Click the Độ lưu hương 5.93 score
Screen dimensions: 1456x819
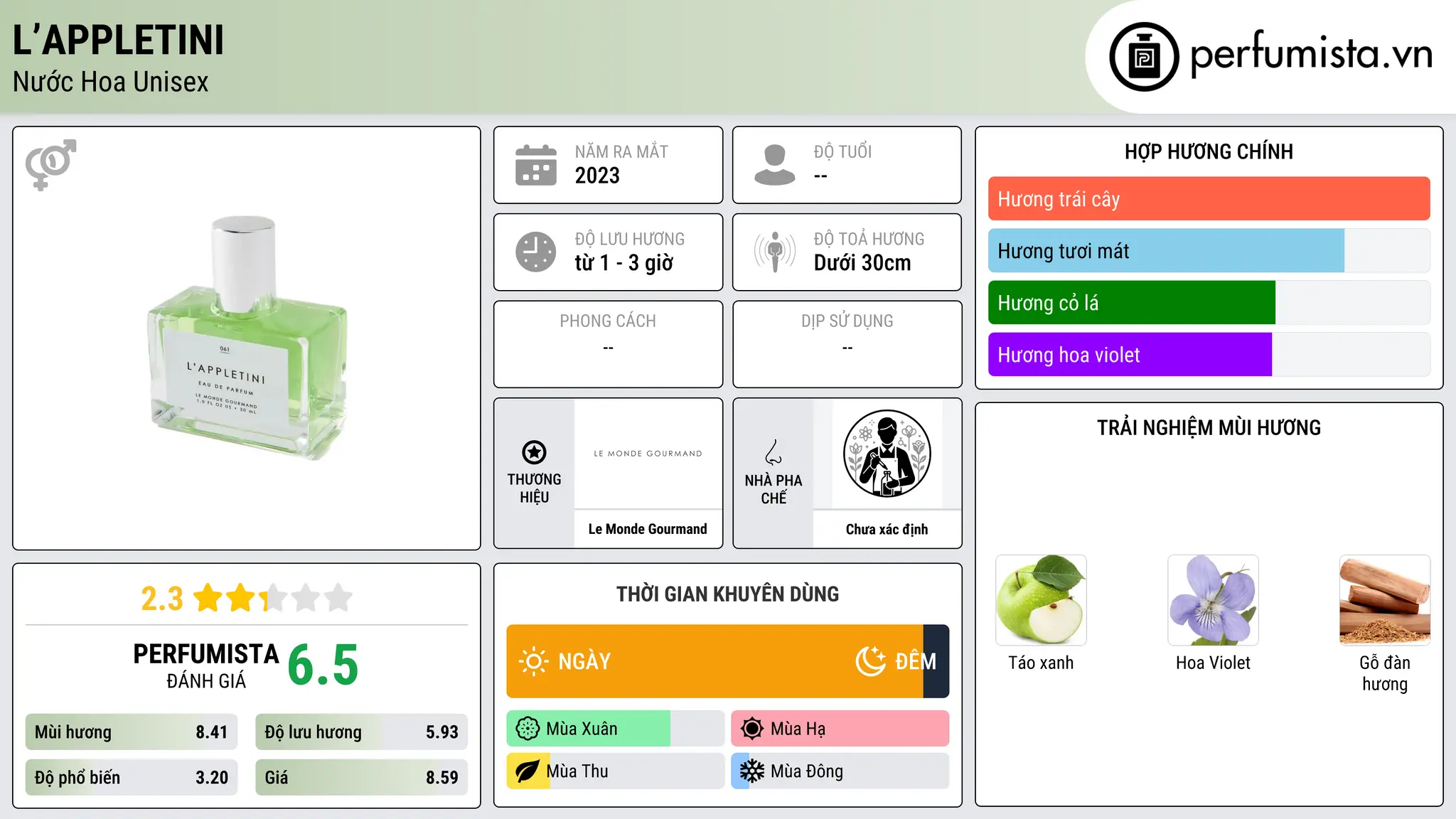[361, 732]
